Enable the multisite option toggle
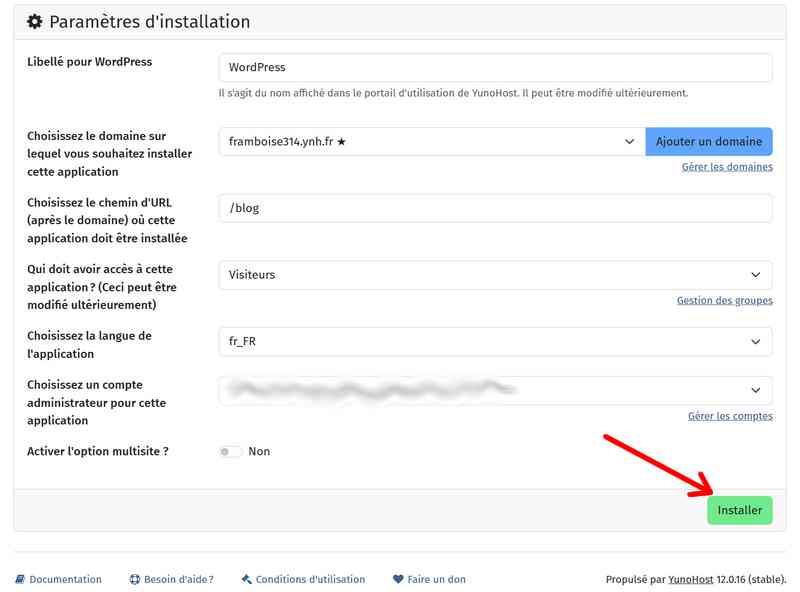 pyautogui.click(x=230, y=451)
